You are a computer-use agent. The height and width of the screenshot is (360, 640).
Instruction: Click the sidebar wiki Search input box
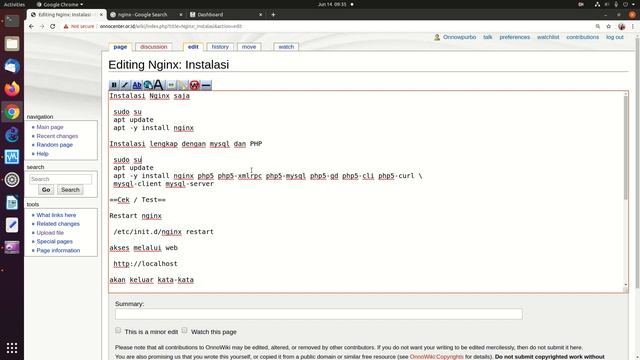coord(60,179)
